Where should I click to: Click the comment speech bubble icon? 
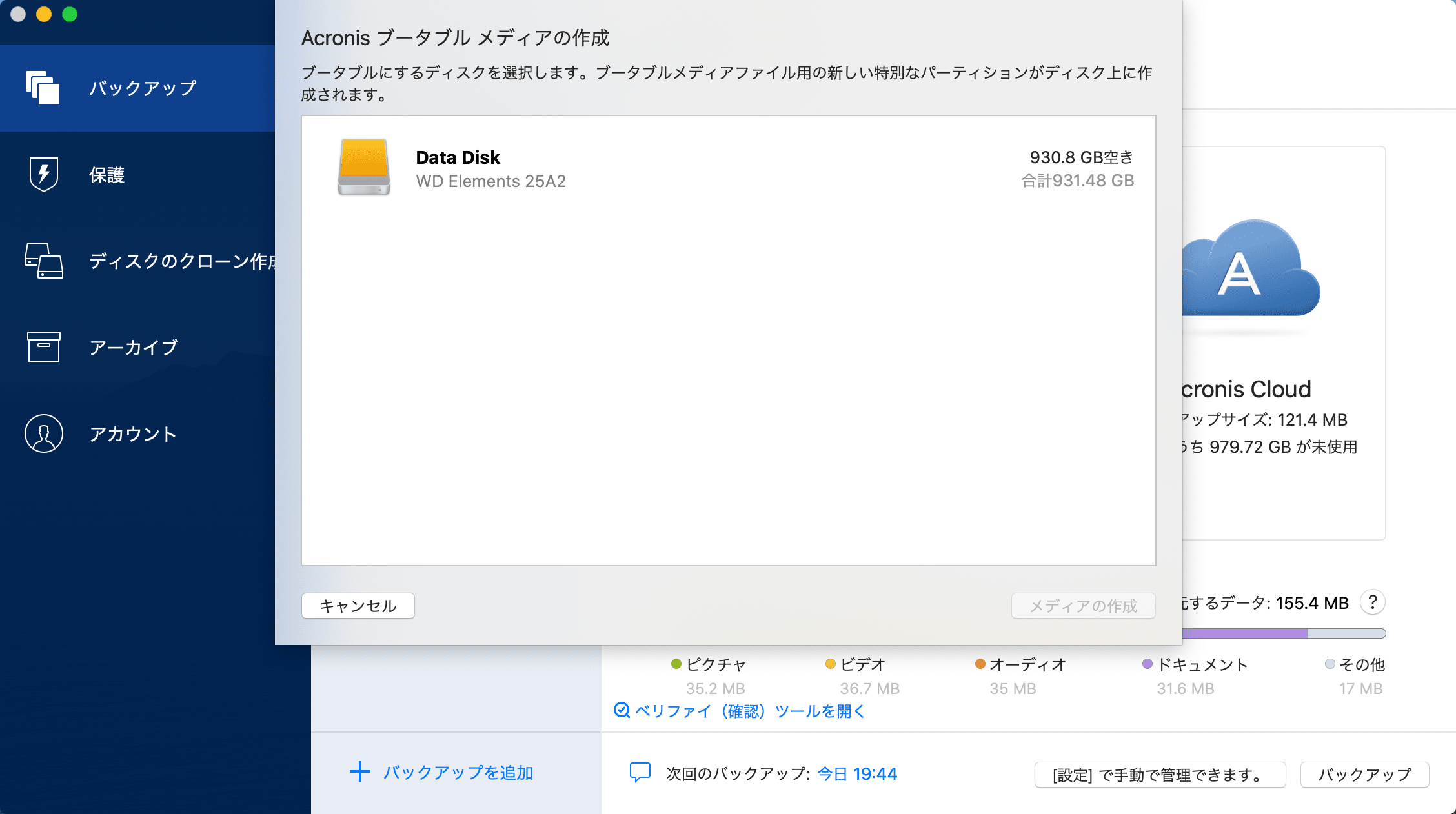point(640,773)
